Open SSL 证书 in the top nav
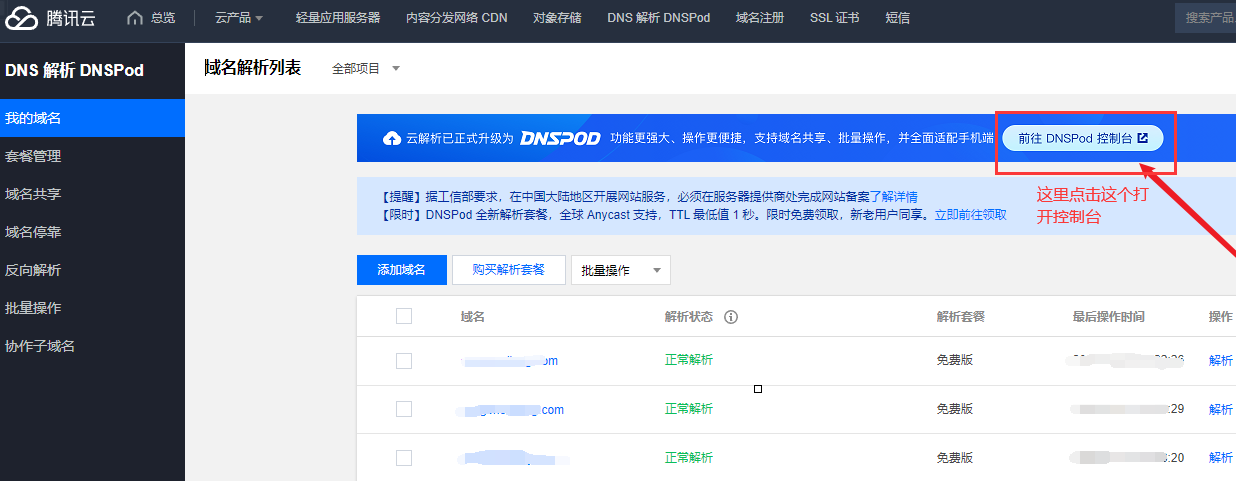 [x=834, y=18]
